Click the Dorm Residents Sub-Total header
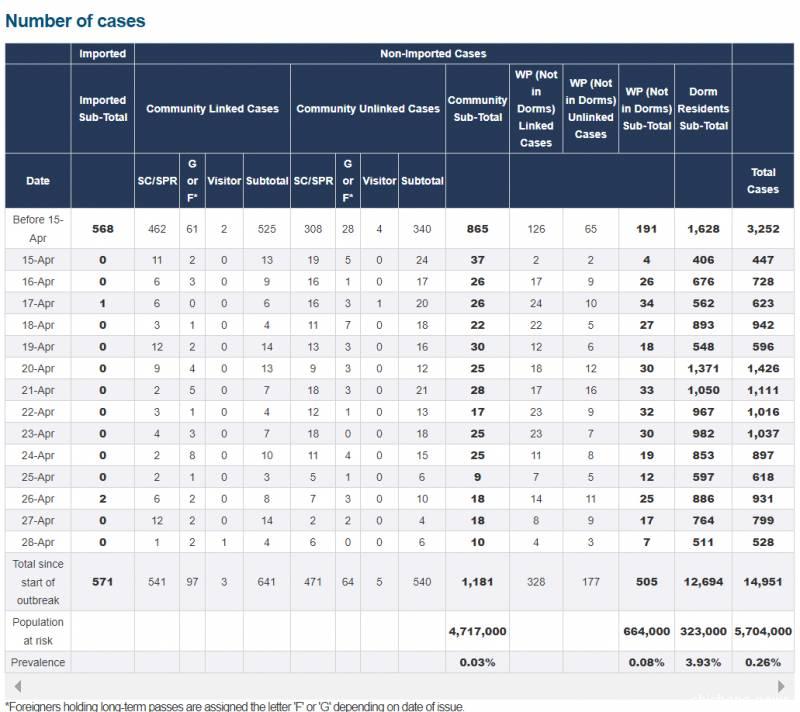 pos(703,109)
